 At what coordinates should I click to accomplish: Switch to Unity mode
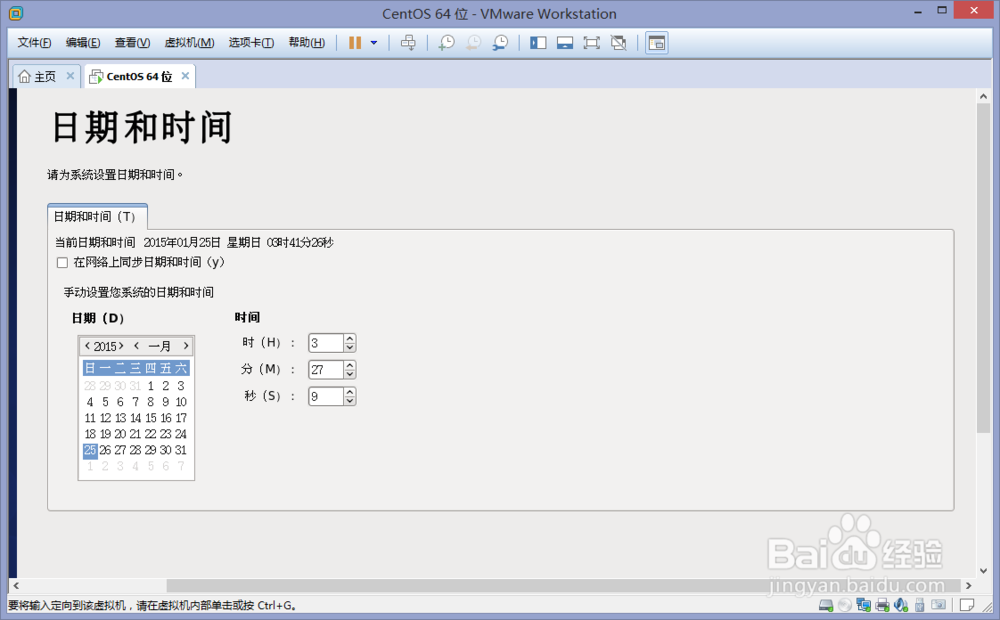point(619,43)
